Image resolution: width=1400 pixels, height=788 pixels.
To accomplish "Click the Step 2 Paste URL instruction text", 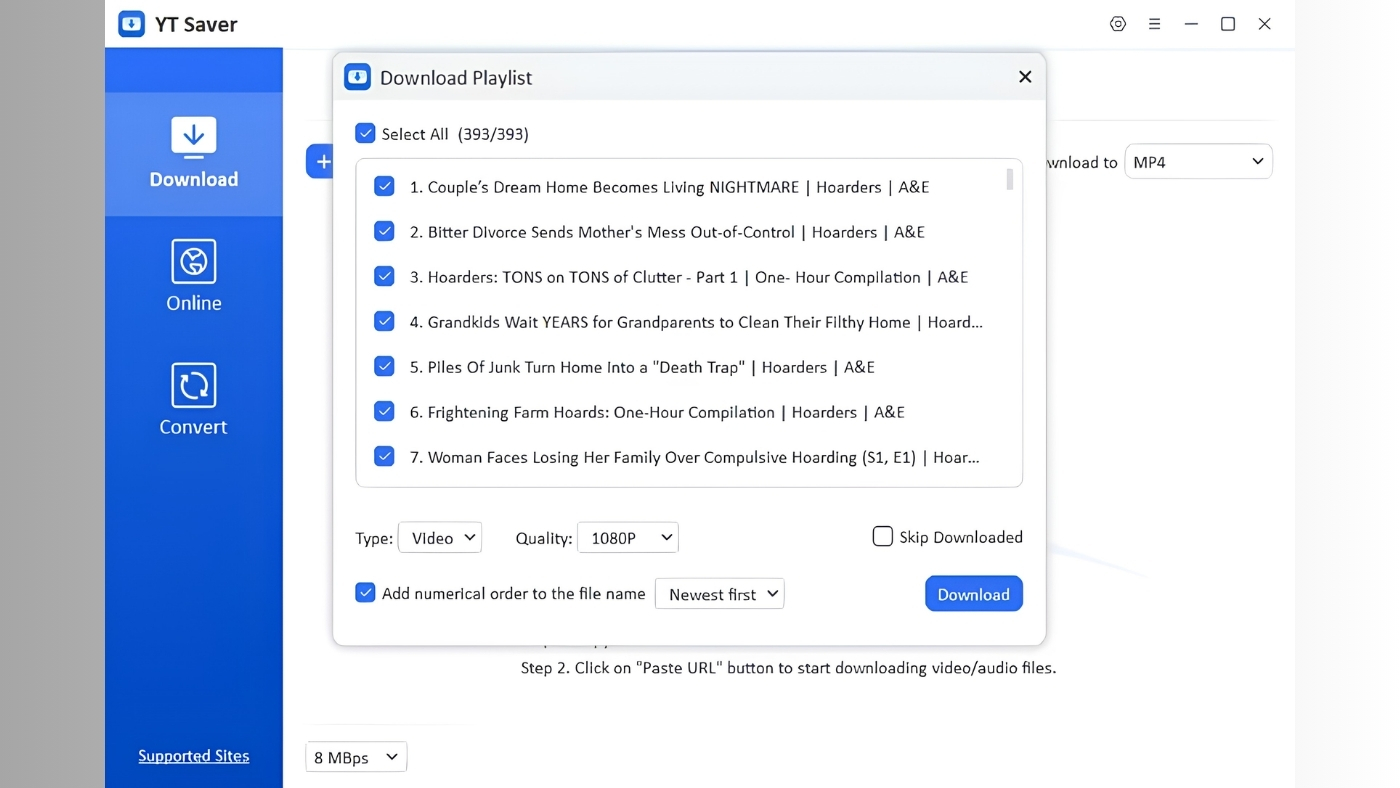I will pos(788,667).
